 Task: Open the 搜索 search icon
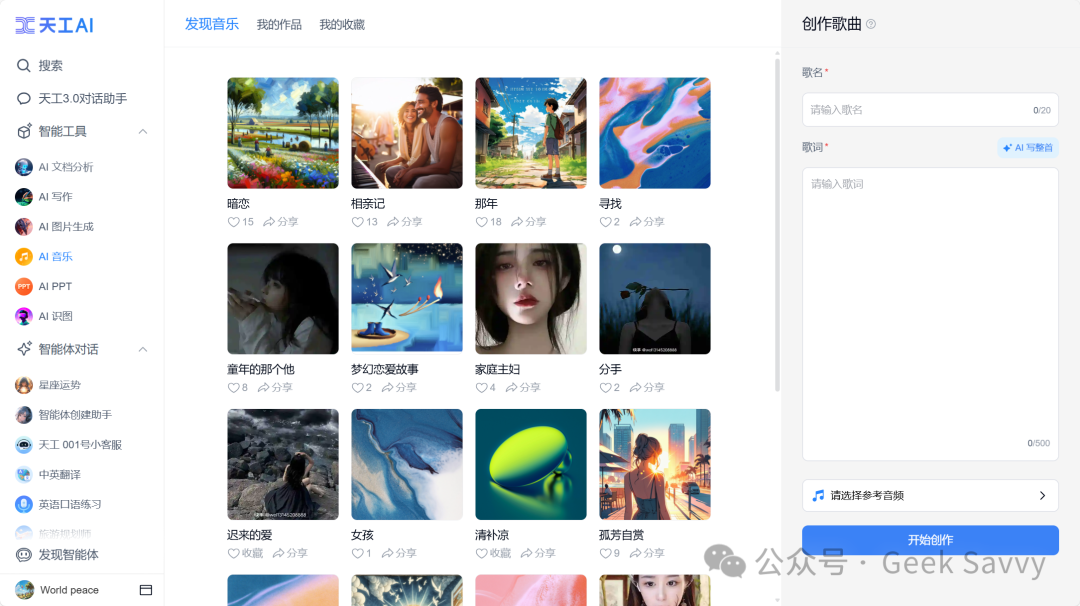[x=23, y=65]
